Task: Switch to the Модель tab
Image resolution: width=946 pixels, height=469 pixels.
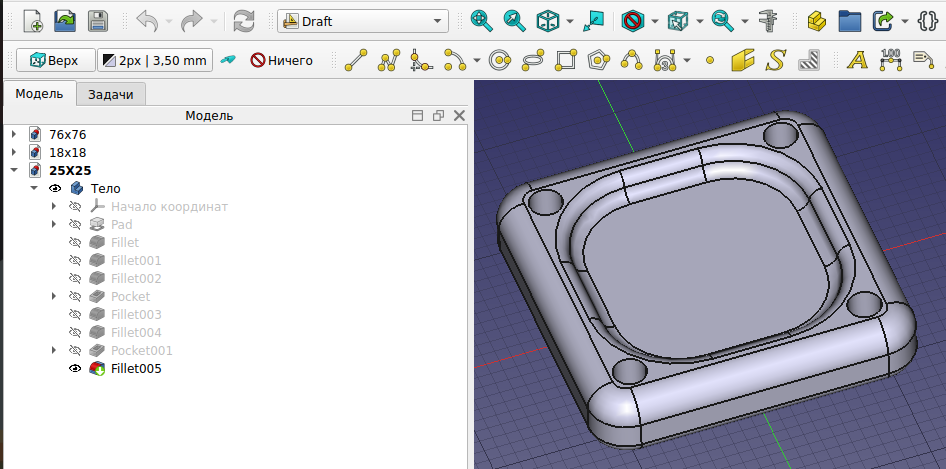Action: [39, 94]
